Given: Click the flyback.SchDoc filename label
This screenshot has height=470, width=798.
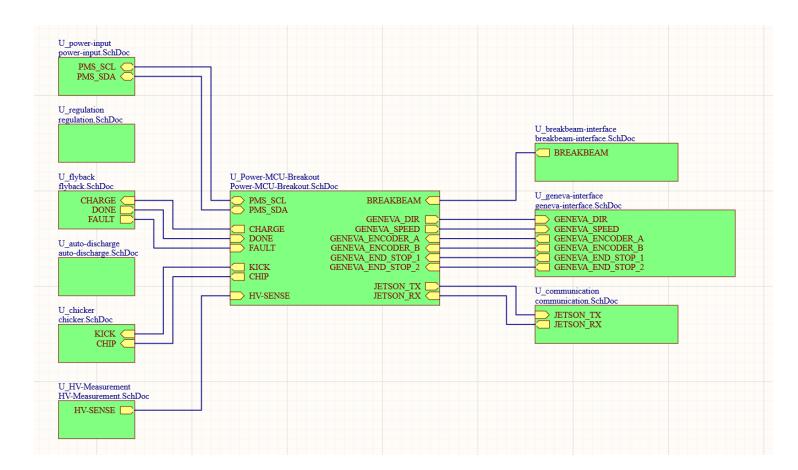Looking at the screenshot, I should point(86,186).
